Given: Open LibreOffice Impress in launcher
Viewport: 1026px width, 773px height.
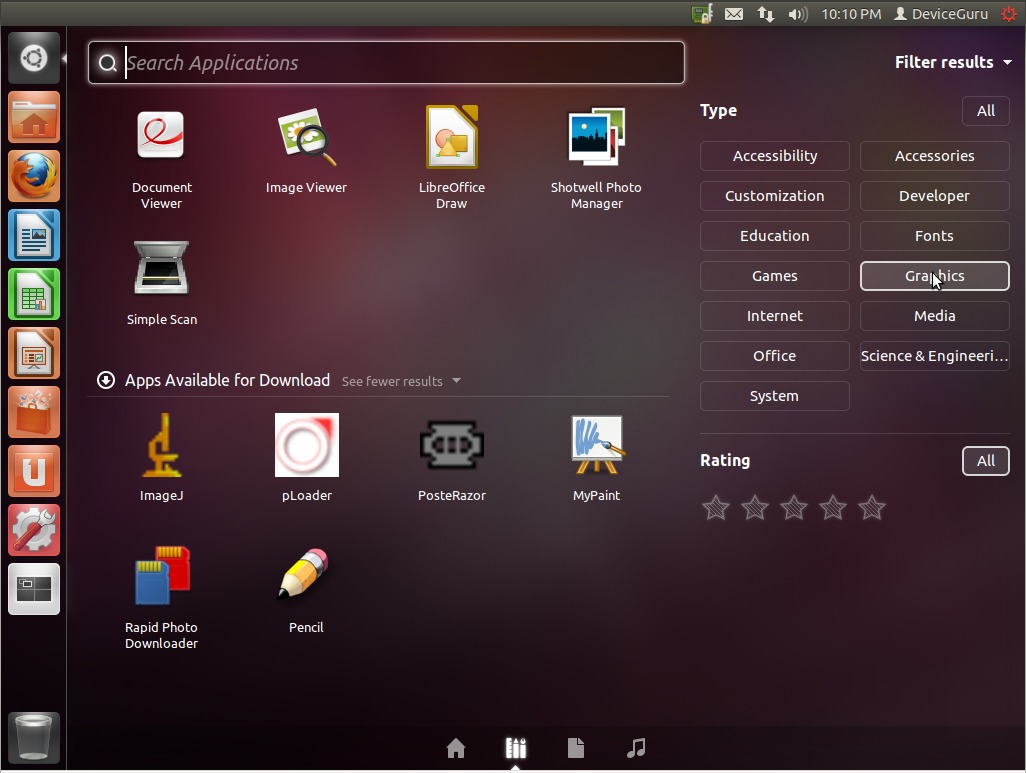Looking at the screenshot, I should point(34,353).
